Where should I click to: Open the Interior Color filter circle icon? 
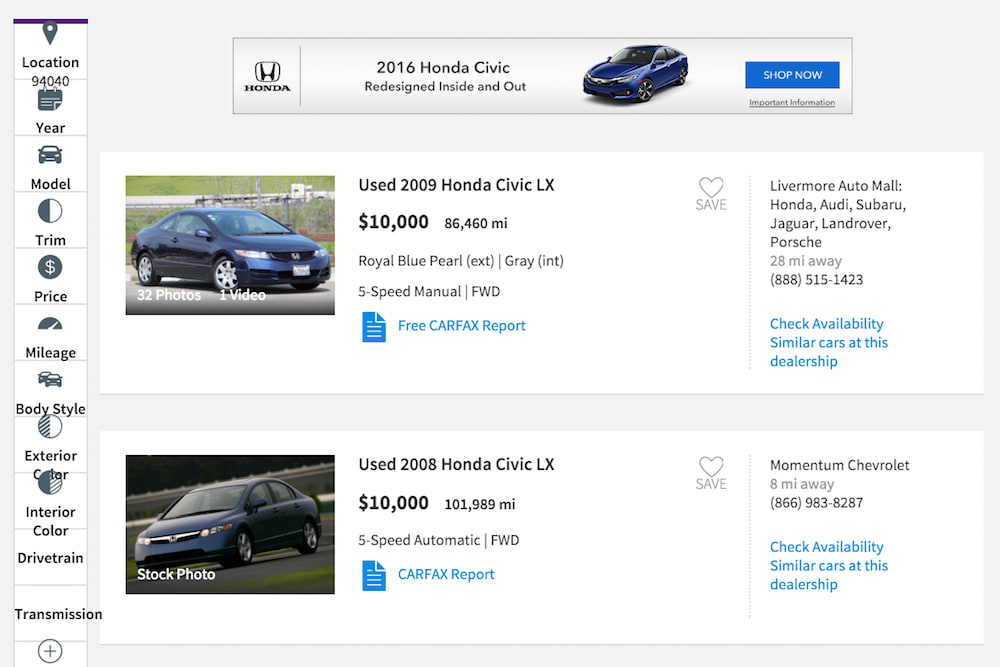50,483
